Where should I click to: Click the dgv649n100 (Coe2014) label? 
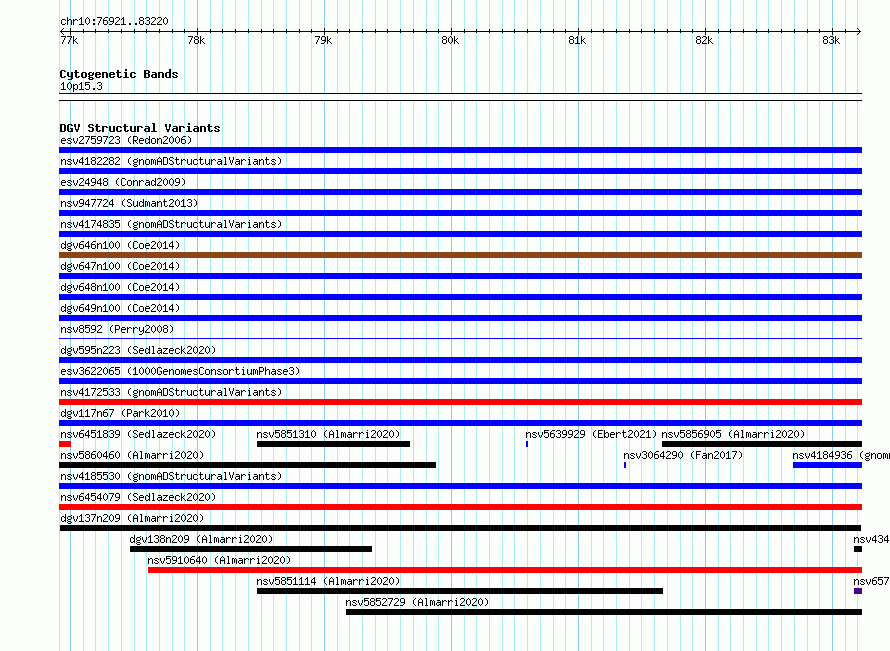pyautogui.click(x=120, y=308)
